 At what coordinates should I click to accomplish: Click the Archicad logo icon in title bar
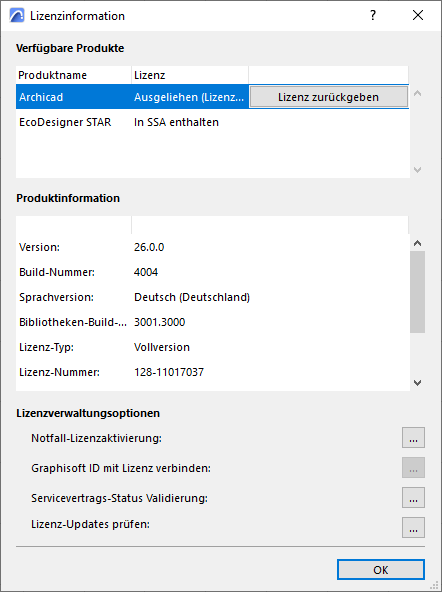coord(17,15)
